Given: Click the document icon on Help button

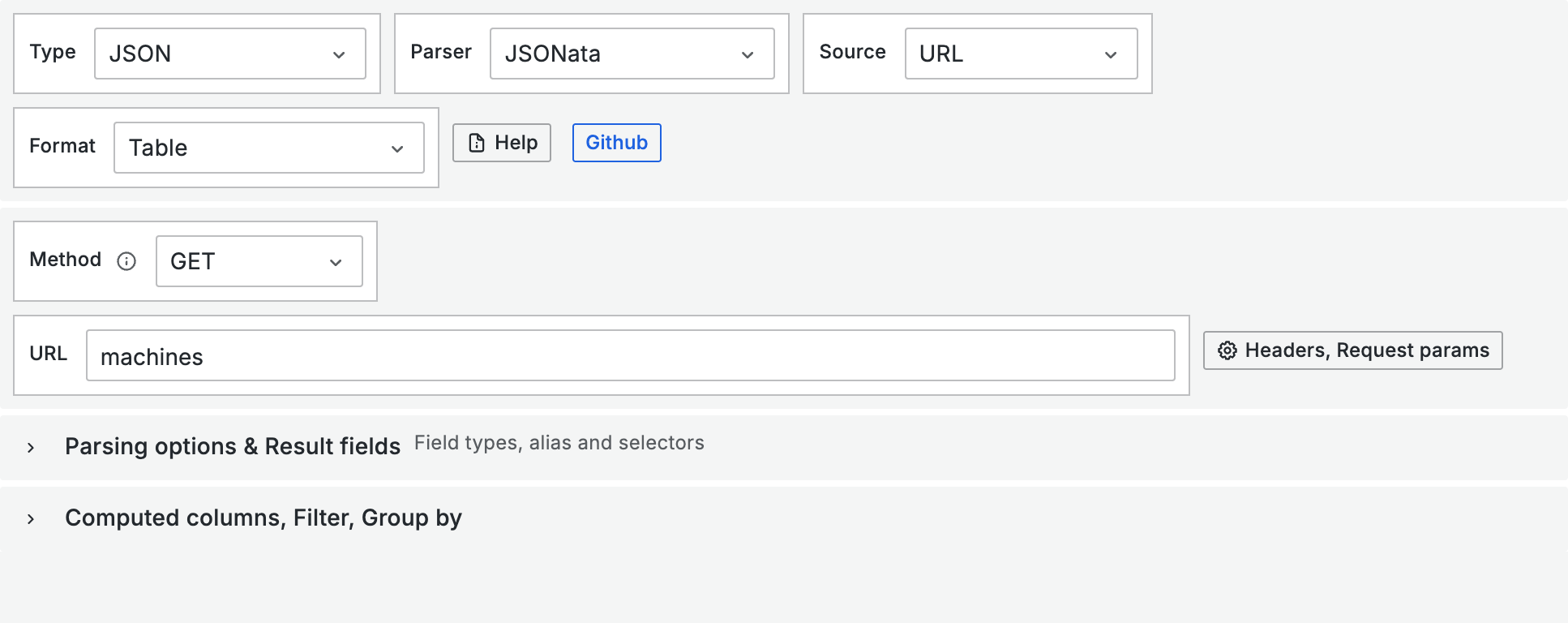Looking at the screenshot, I should click(477, 143).
